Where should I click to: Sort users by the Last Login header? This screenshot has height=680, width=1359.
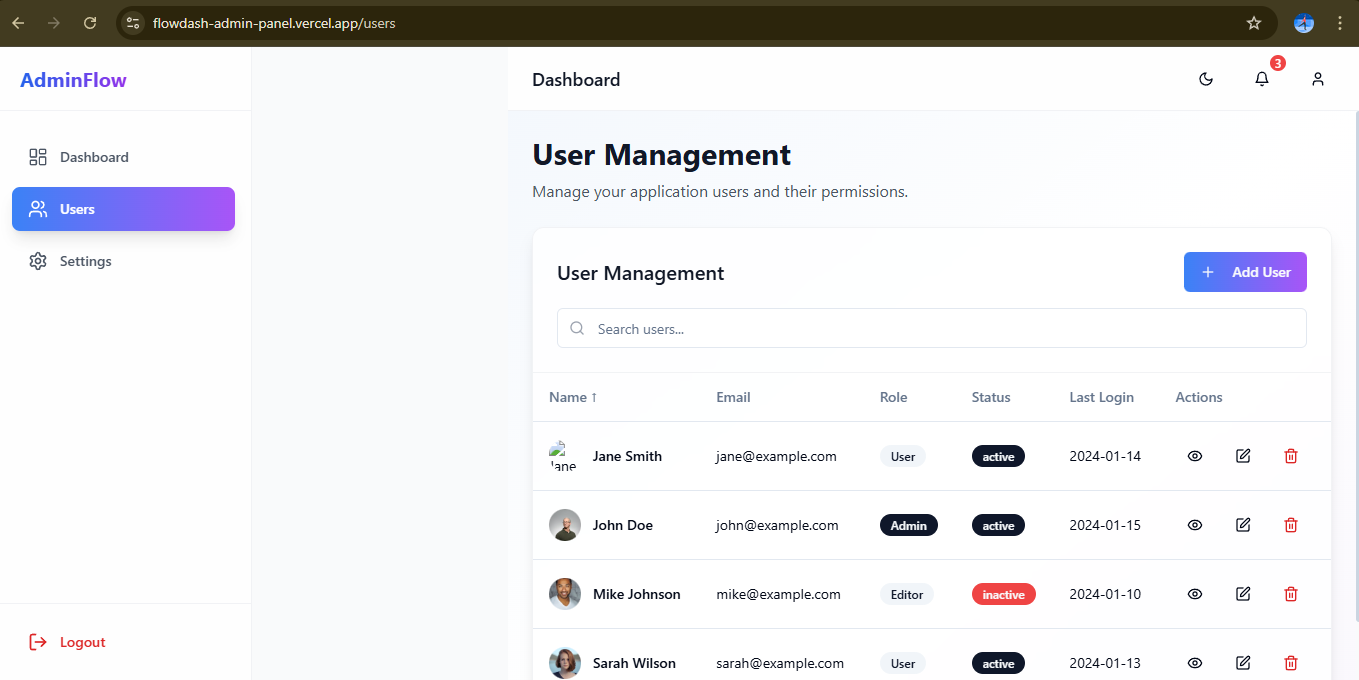[1101, 397]
